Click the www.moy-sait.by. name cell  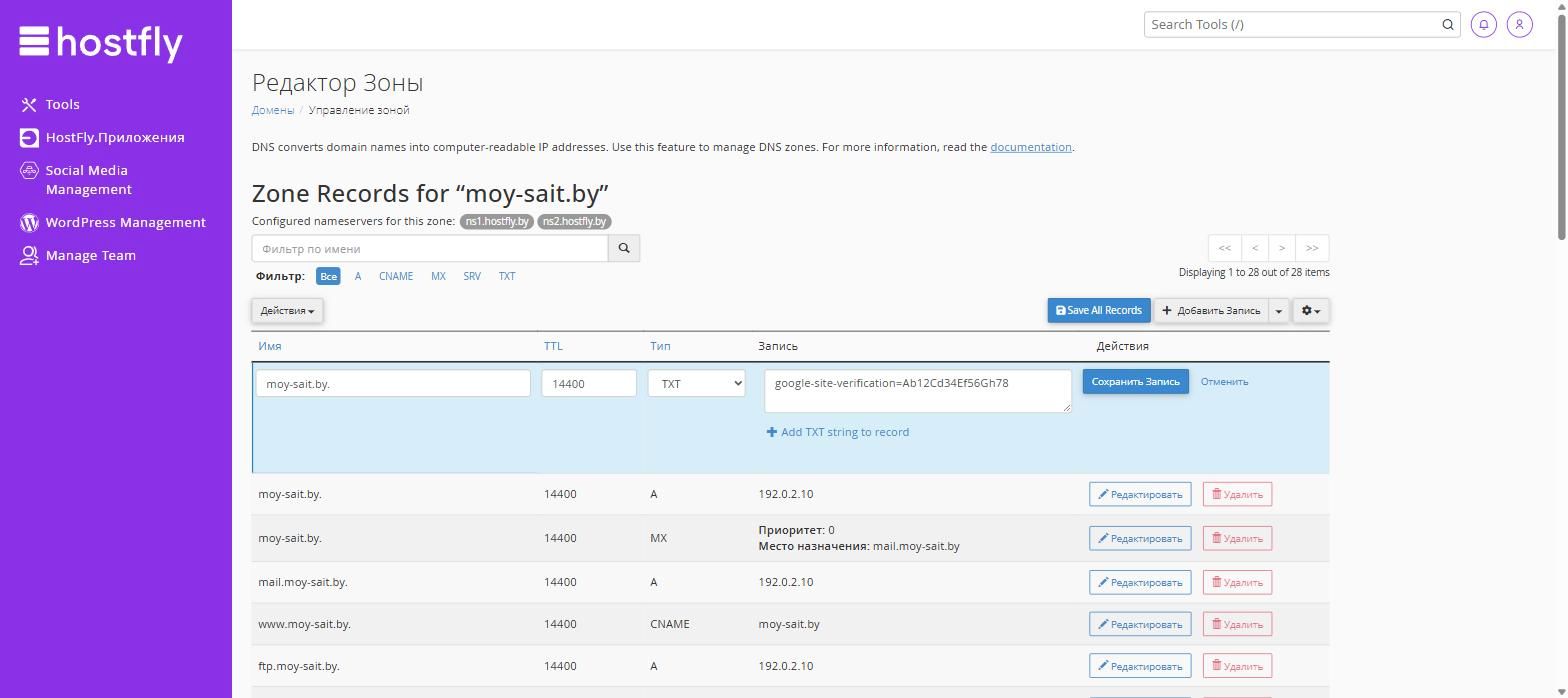304,624
